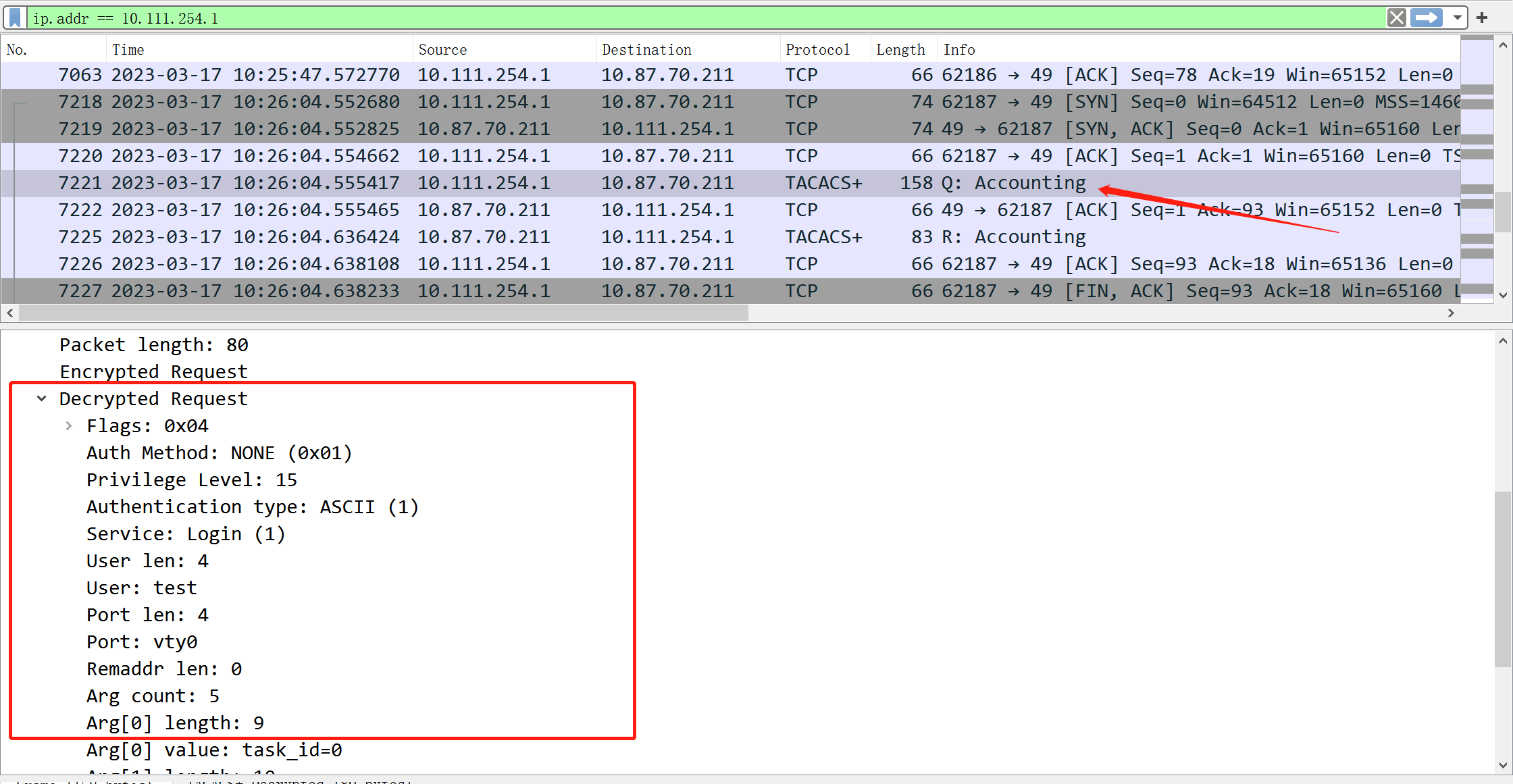
Task: Click the Source column header
Action: [442, 49]
